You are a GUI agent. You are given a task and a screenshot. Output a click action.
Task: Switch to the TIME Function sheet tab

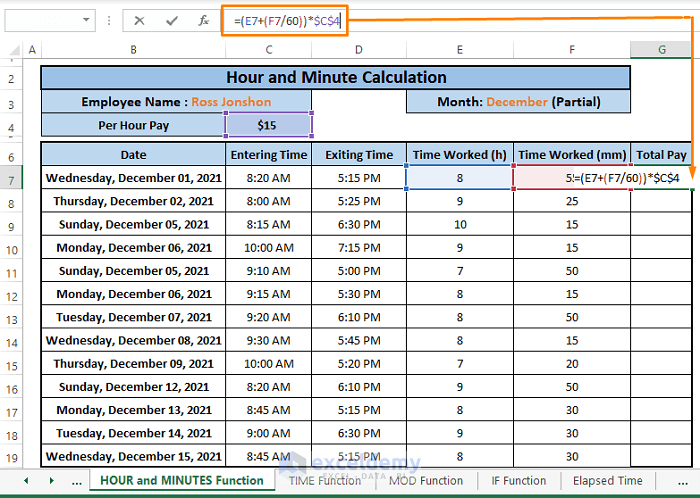coord(324,481)
